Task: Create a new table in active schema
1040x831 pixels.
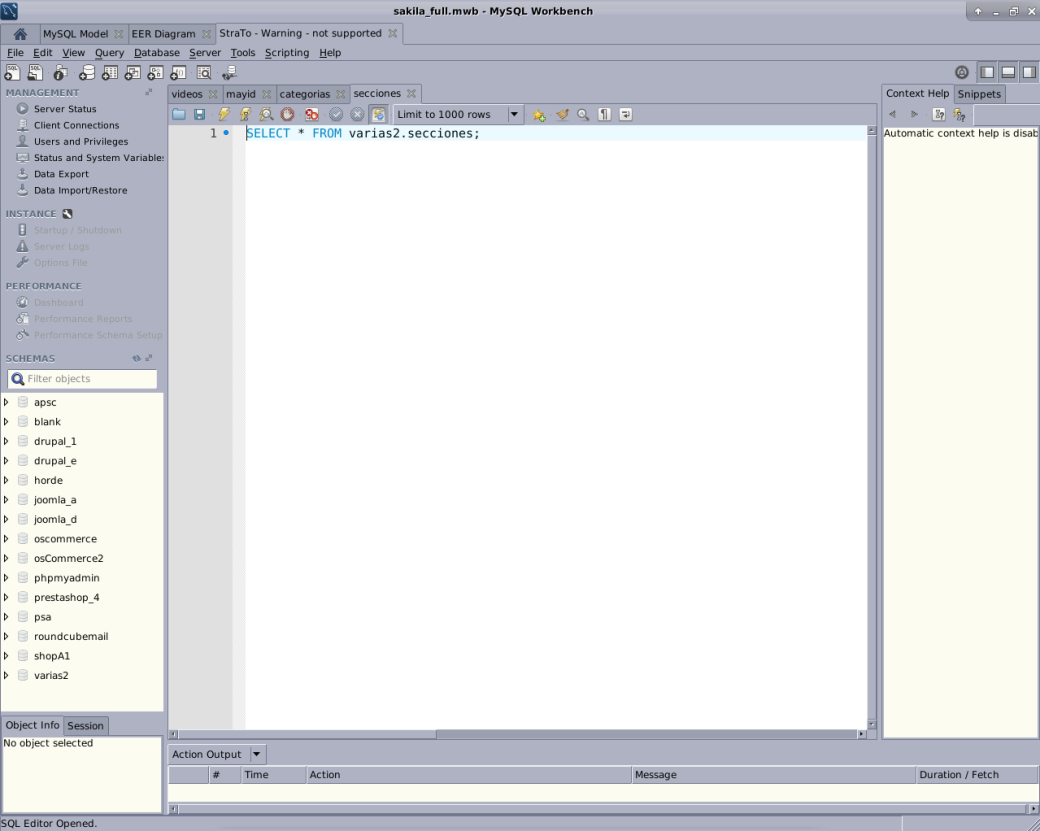Action: [109, 73]
